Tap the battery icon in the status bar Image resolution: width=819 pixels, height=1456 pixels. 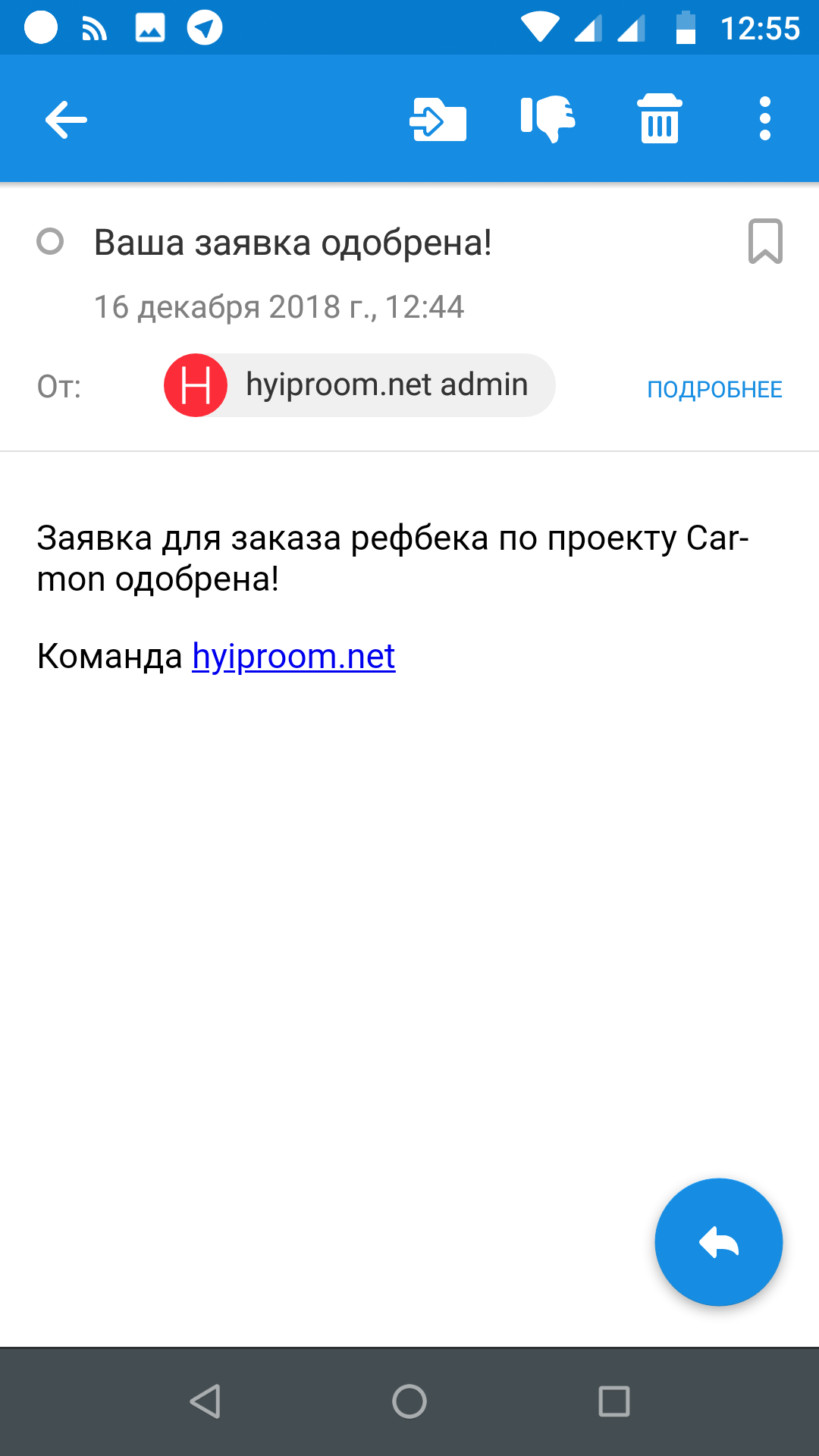tap(686, 28)
